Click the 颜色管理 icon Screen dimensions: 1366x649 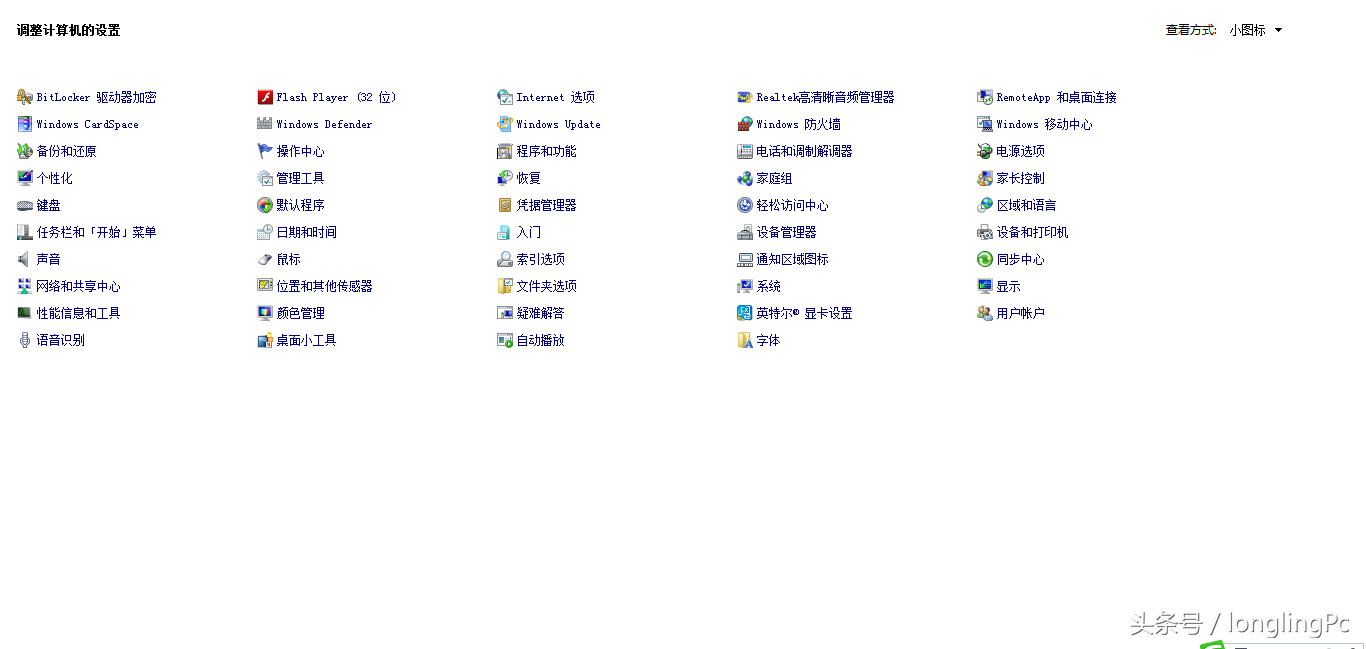point(265,313)
